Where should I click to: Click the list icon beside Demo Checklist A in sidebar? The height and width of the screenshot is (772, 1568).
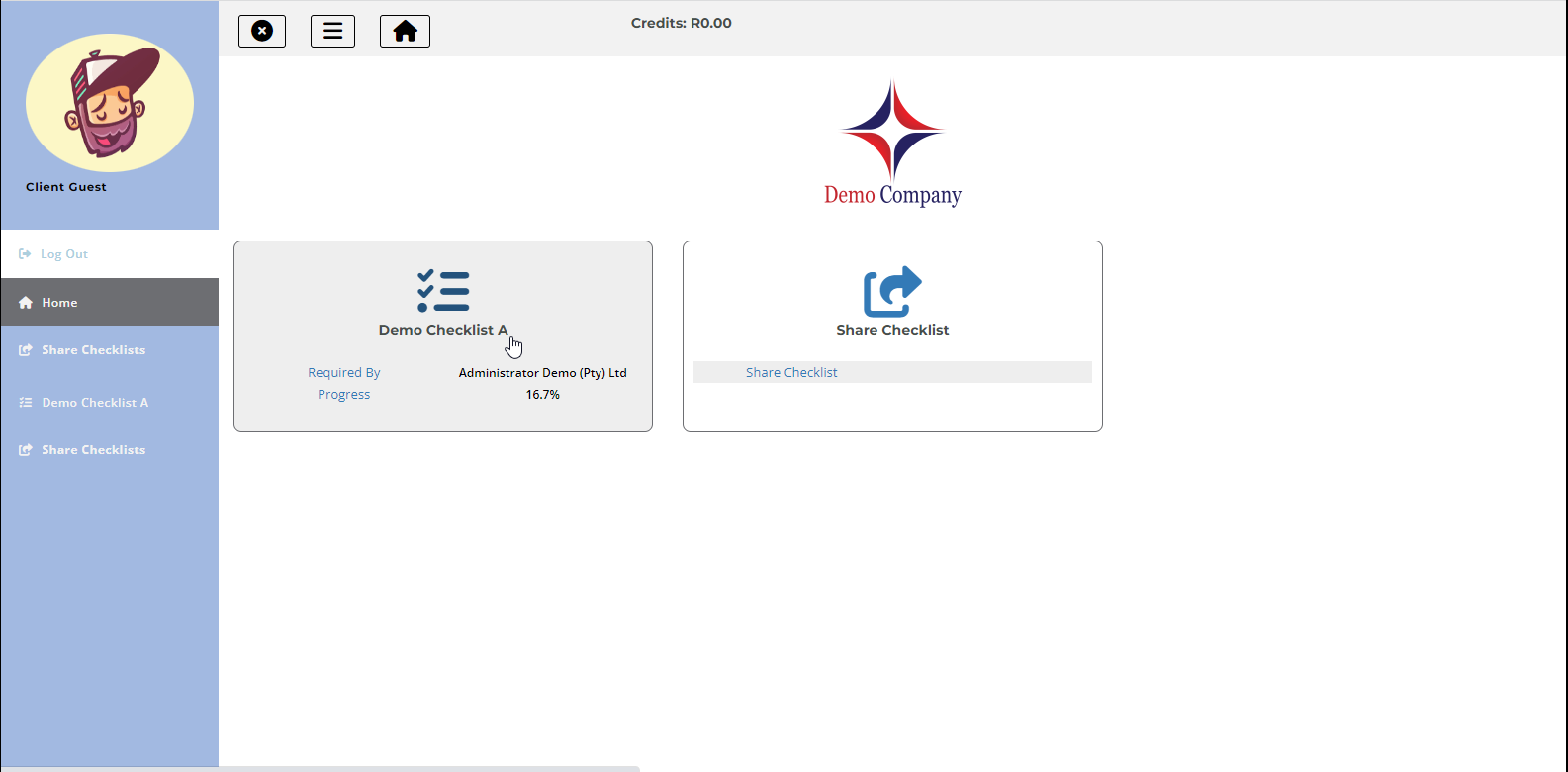[x=26, y=403]
